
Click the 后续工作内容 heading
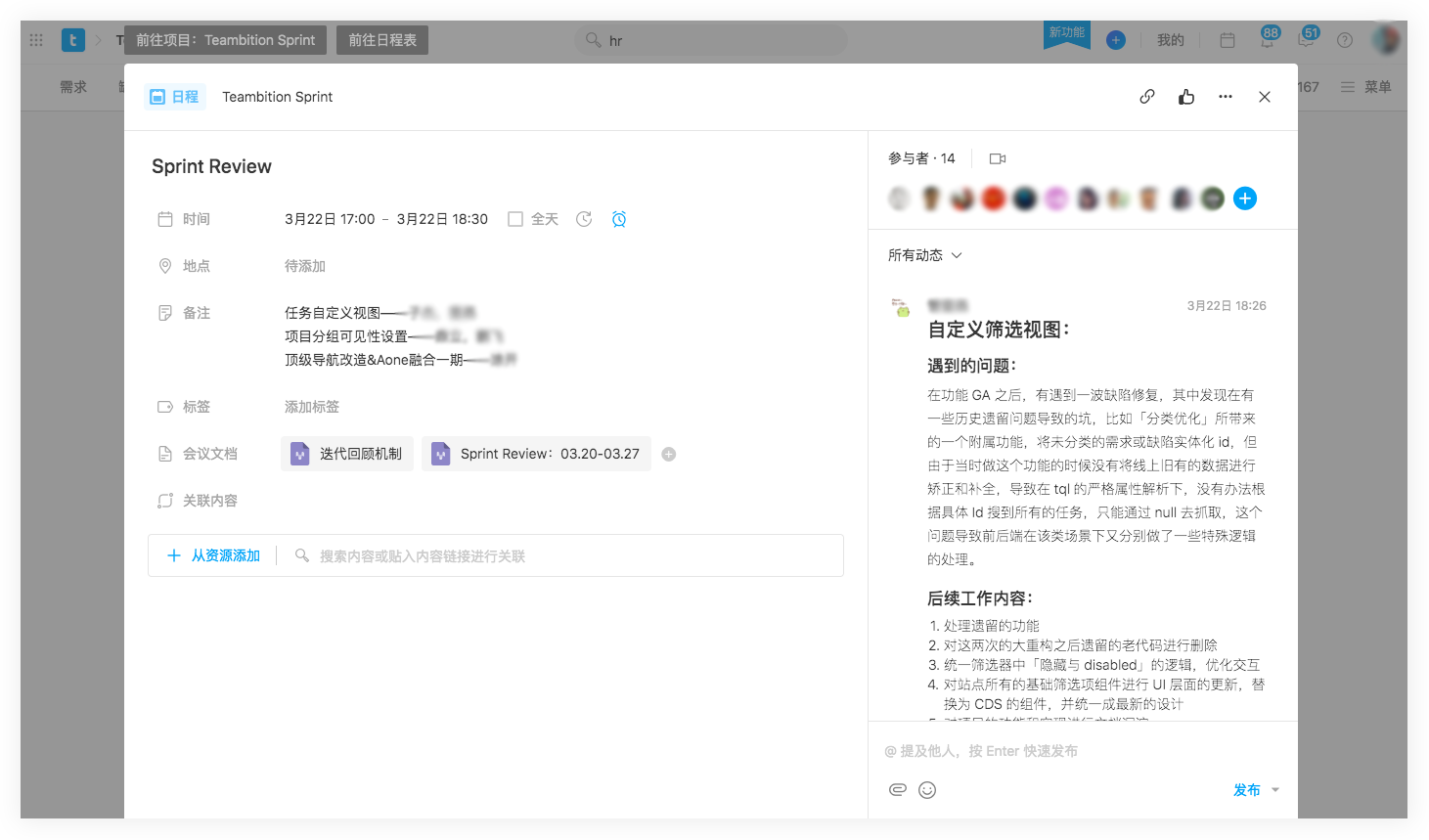(980, 598)
